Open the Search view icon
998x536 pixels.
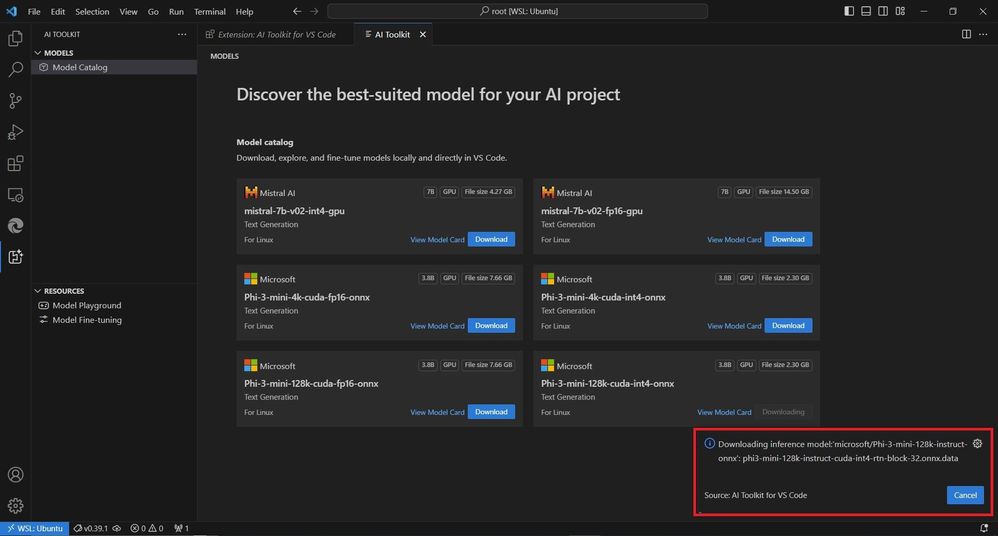tap(15, 69)
